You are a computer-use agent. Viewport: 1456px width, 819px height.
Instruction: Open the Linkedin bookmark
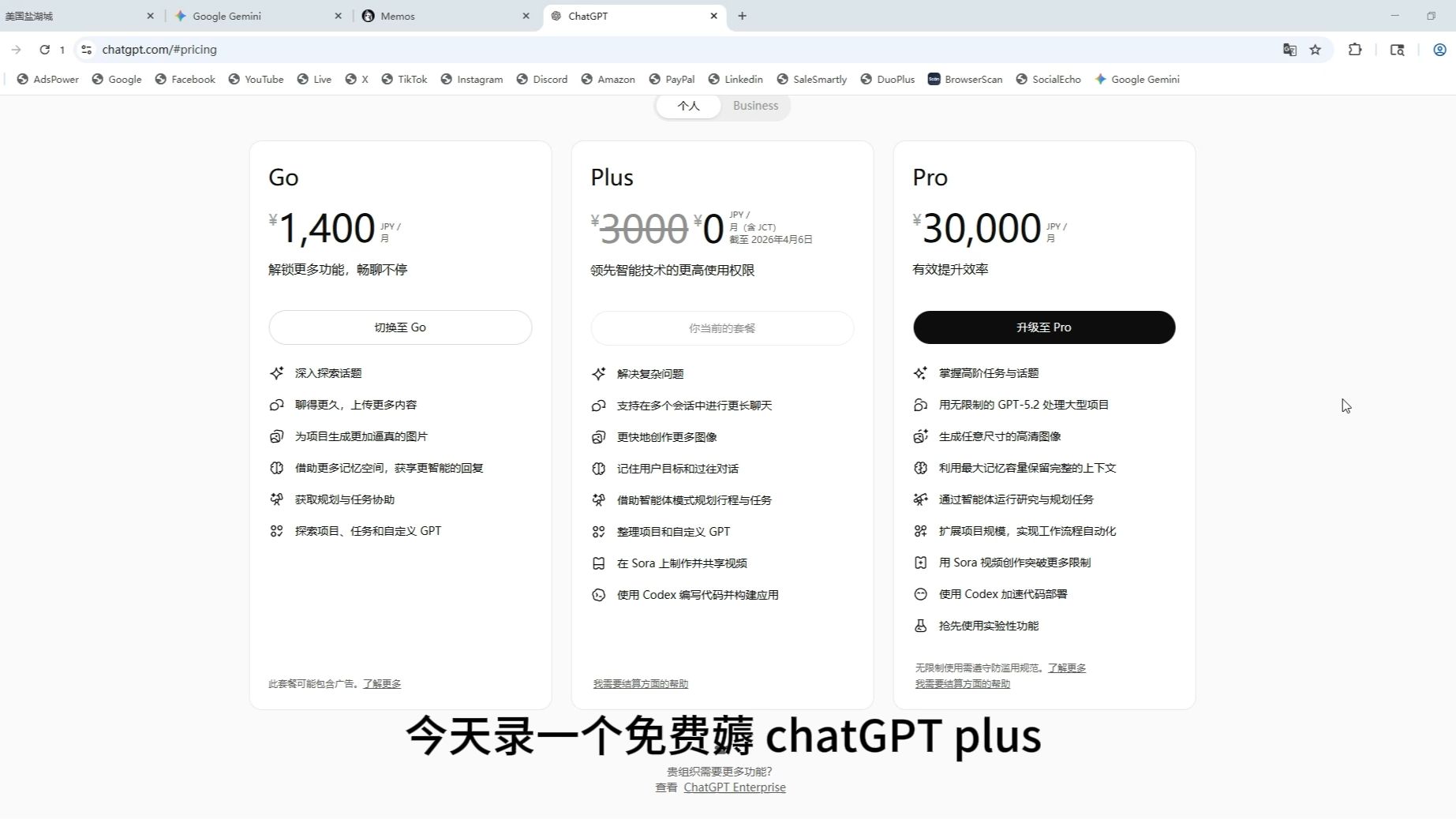[735, 80]
